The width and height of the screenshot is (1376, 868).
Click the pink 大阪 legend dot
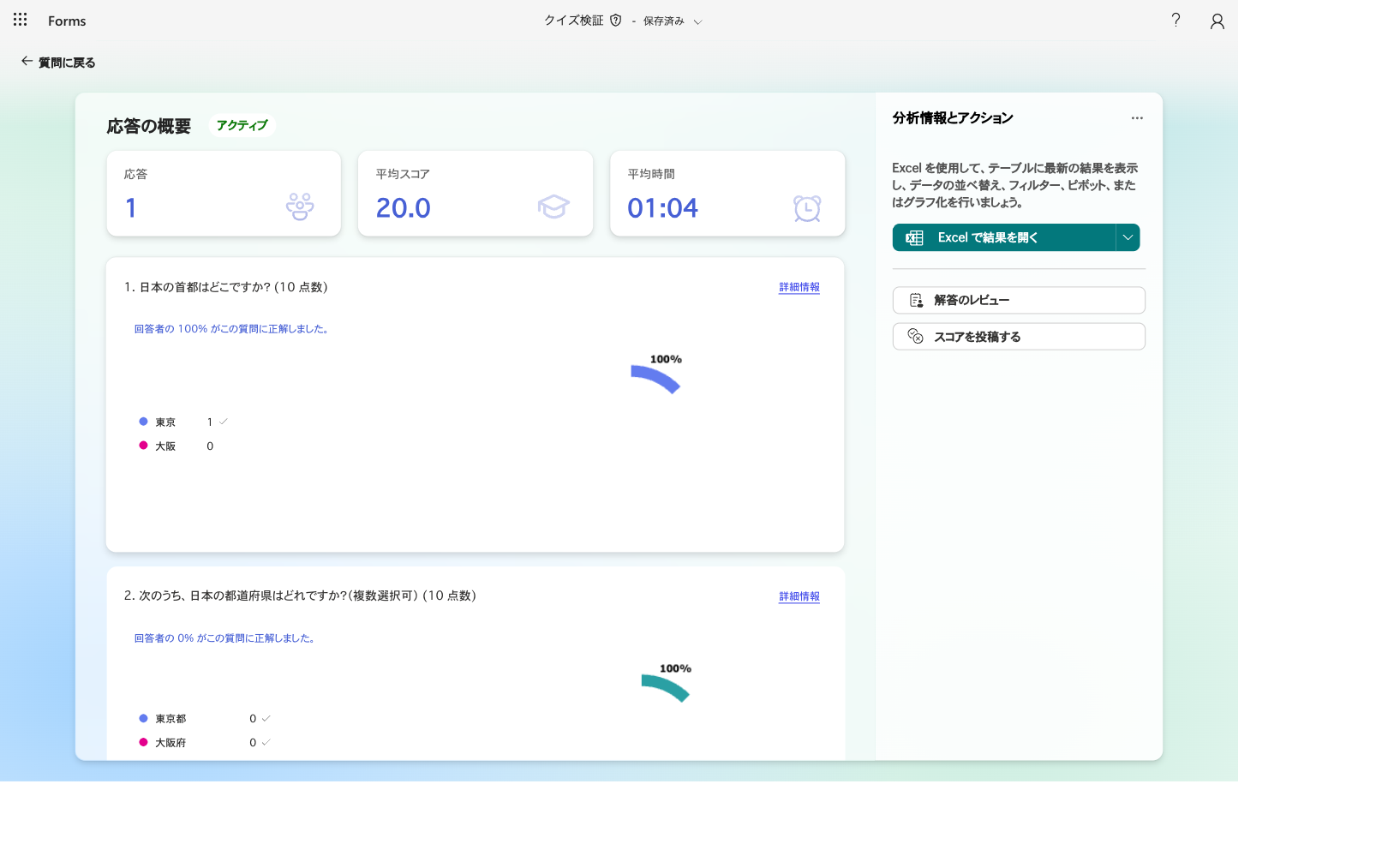click(x=143, y=446)
